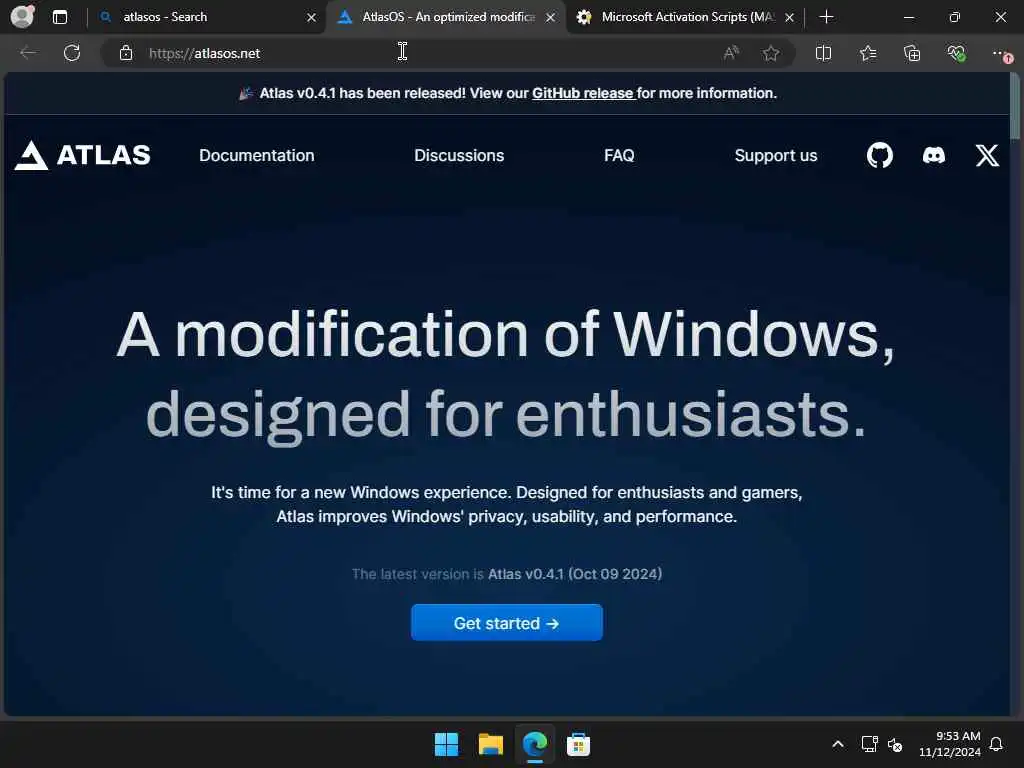Close the Microsoft Activation Scripts tab
Screen dimensions: 1024x768
790,18
